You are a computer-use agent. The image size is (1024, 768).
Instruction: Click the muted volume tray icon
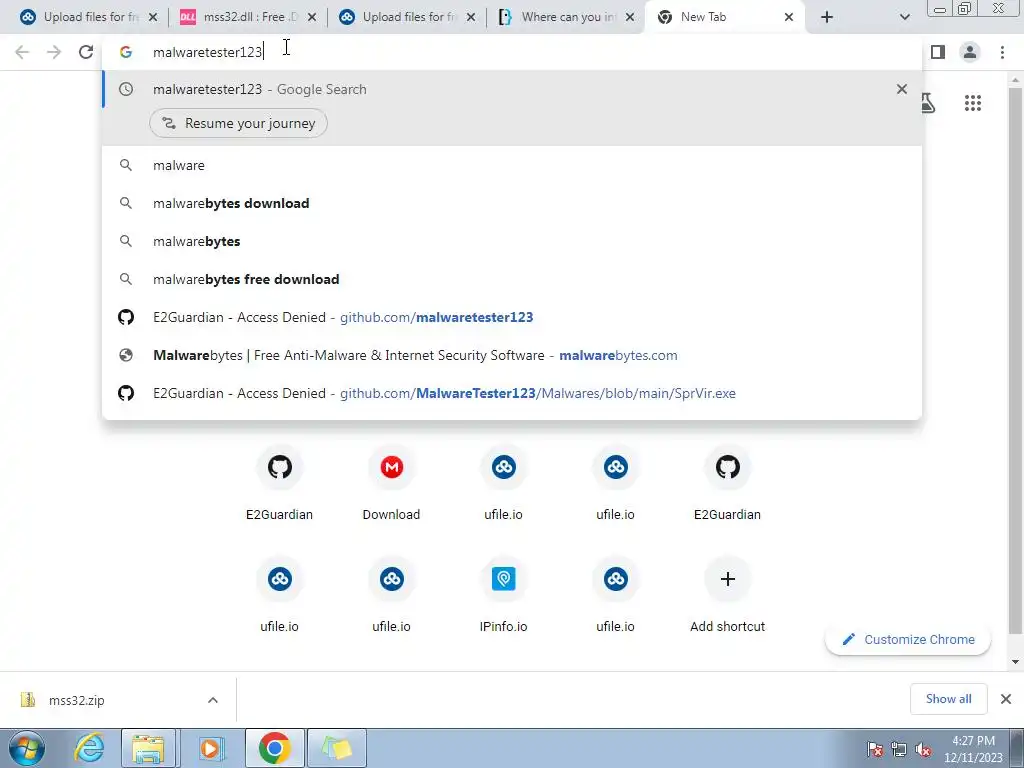tap(923, 749)
